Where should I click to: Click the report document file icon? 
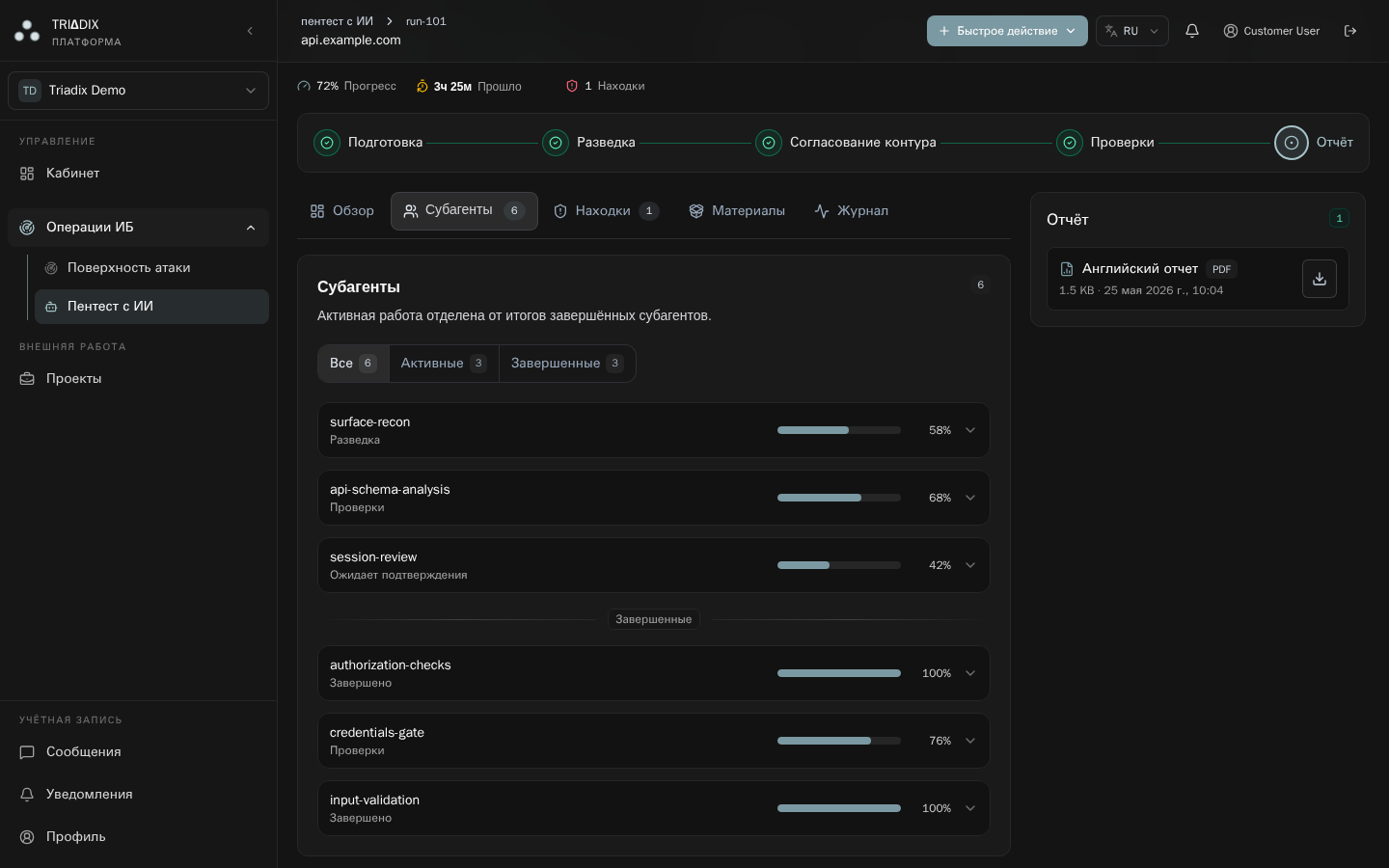point(1067,269)
